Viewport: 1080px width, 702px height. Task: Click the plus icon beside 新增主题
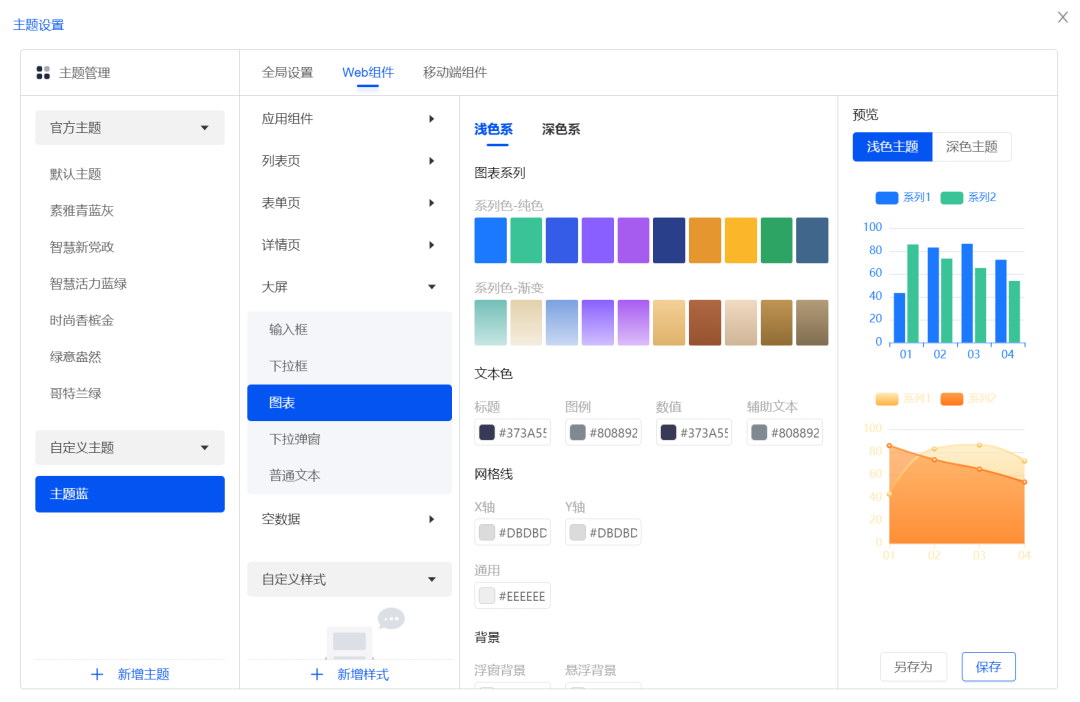tap(97, 674)
